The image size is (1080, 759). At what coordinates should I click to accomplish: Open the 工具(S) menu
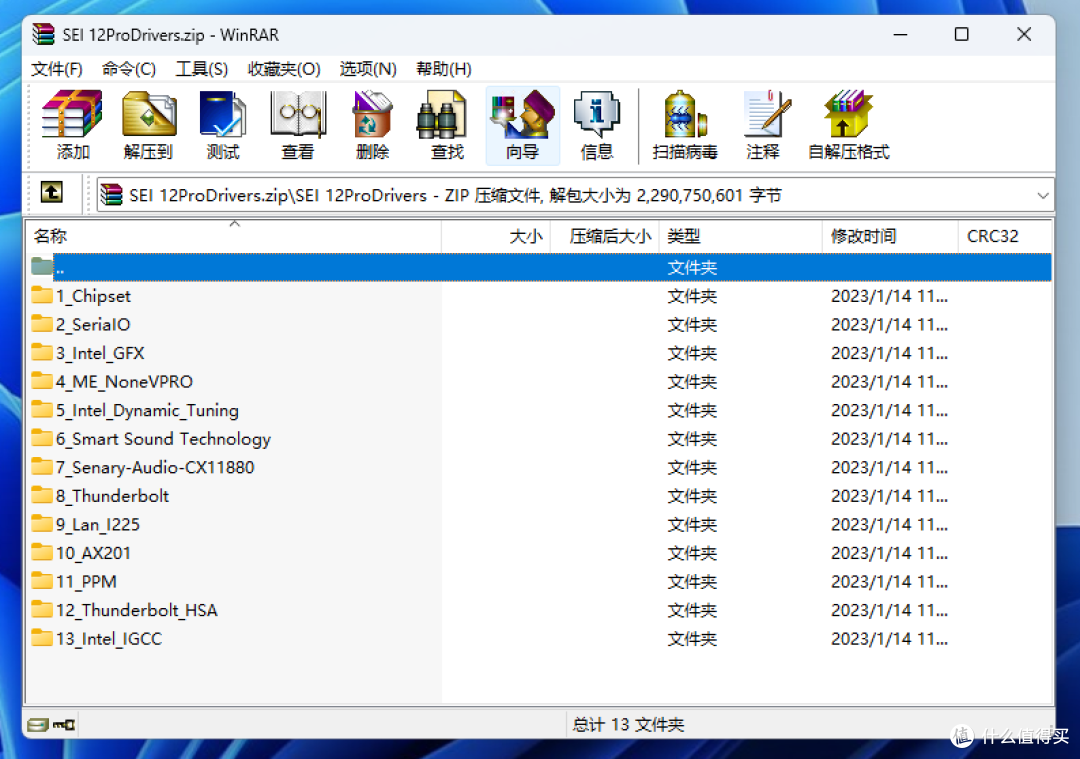pos(201,69)
